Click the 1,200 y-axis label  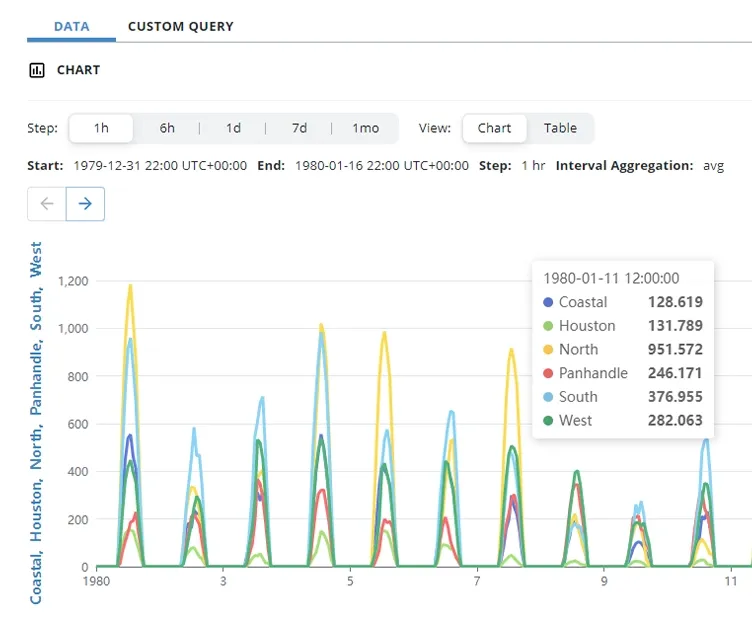[x=73, y=281]
